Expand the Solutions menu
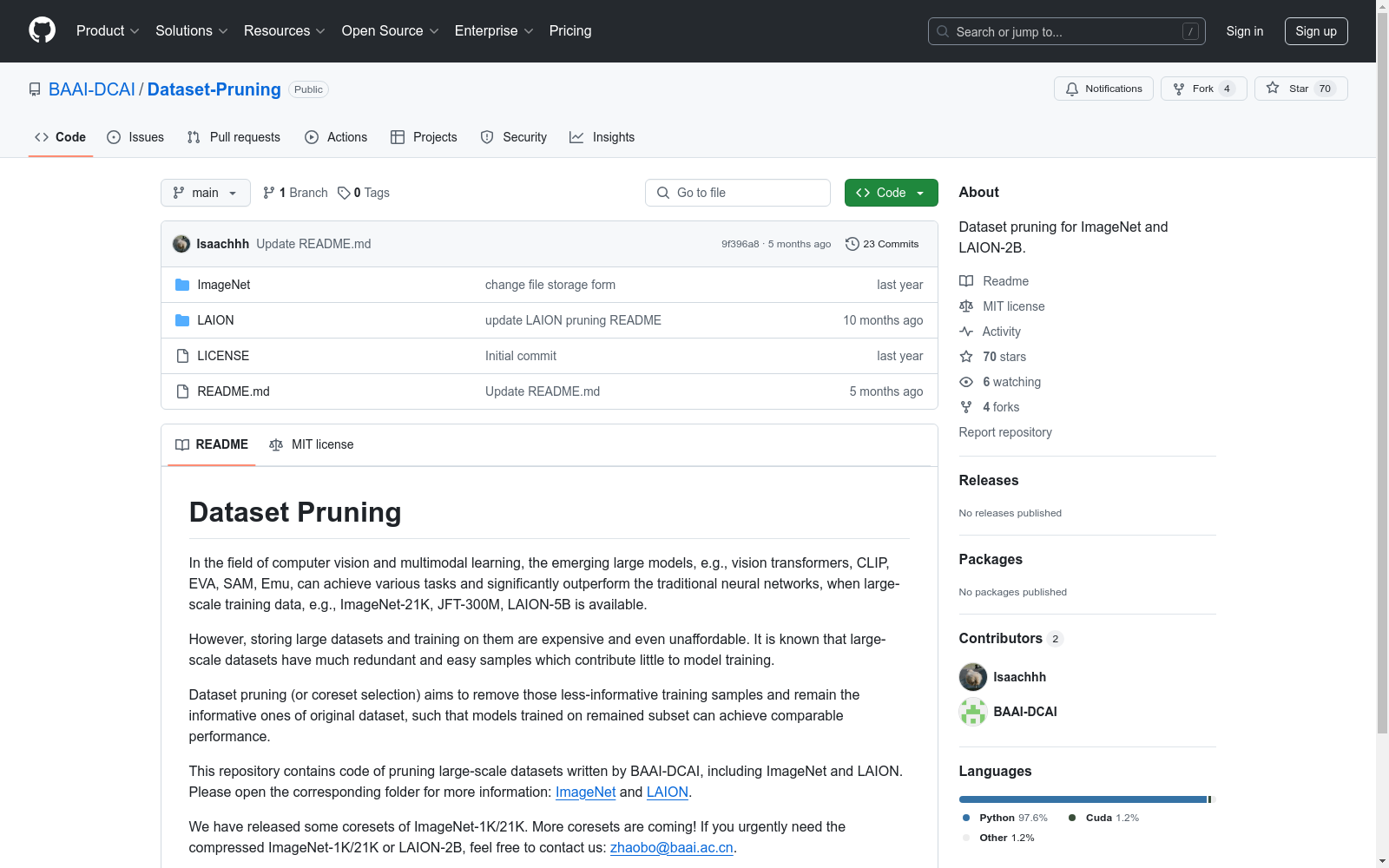 192,31
